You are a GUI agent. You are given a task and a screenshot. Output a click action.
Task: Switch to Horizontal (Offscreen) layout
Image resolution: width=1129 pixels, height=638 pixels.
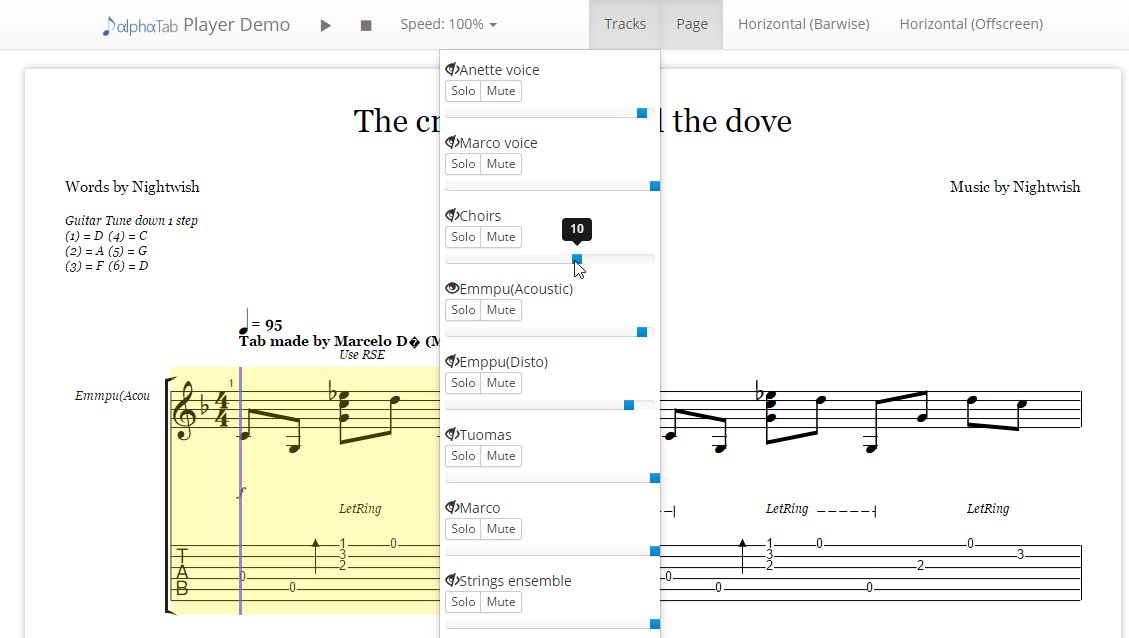[x=971, y=24]
